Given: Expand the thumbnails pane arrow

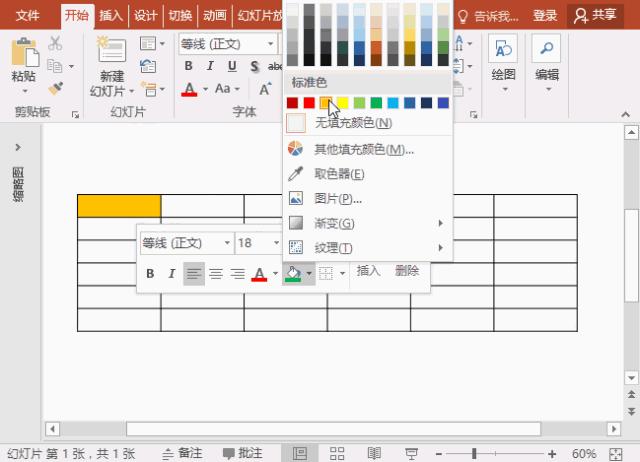Looking at the screenshot, I should (18, 147).
